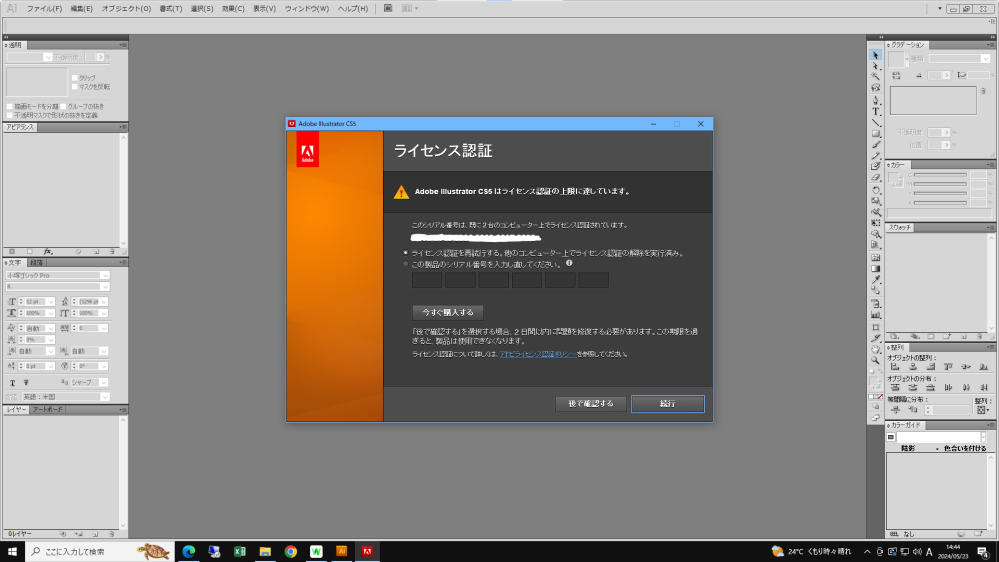Click vertical distribute top icon in 整列 panel

coord(895,387)
